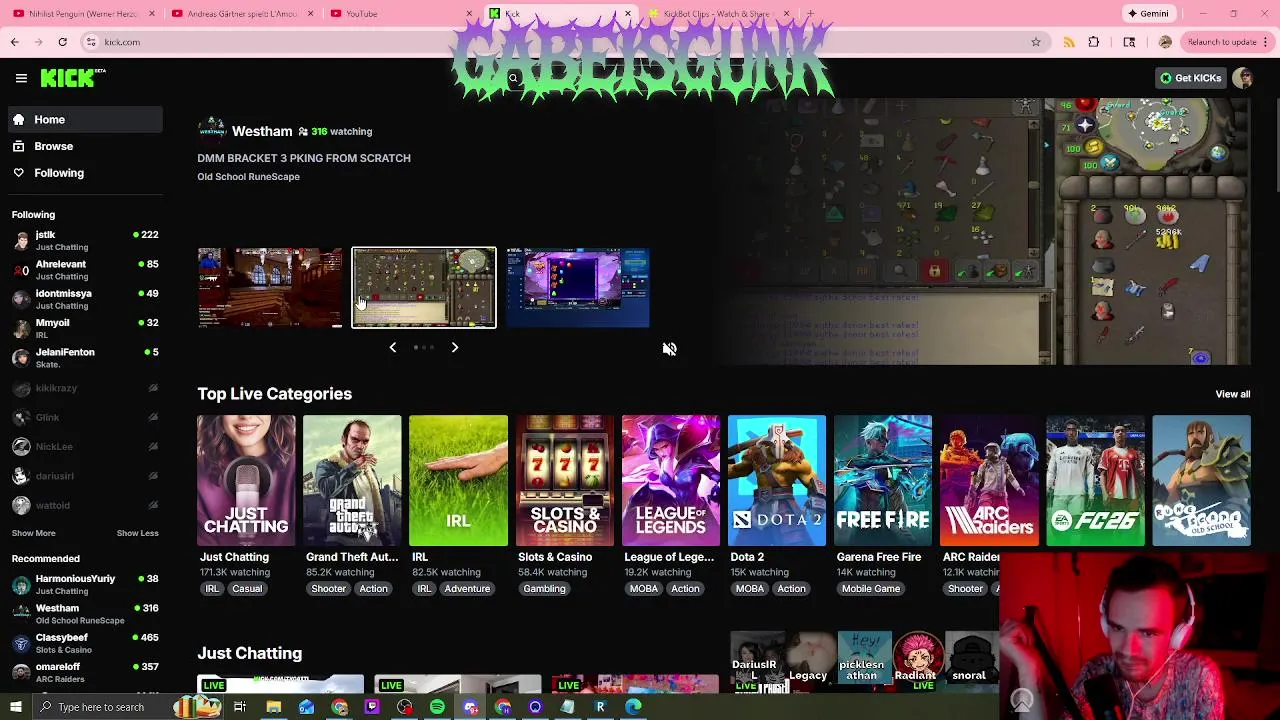
Task: Open the Chrome extensions puzzle icon
Action: (x=1094, y=42)
